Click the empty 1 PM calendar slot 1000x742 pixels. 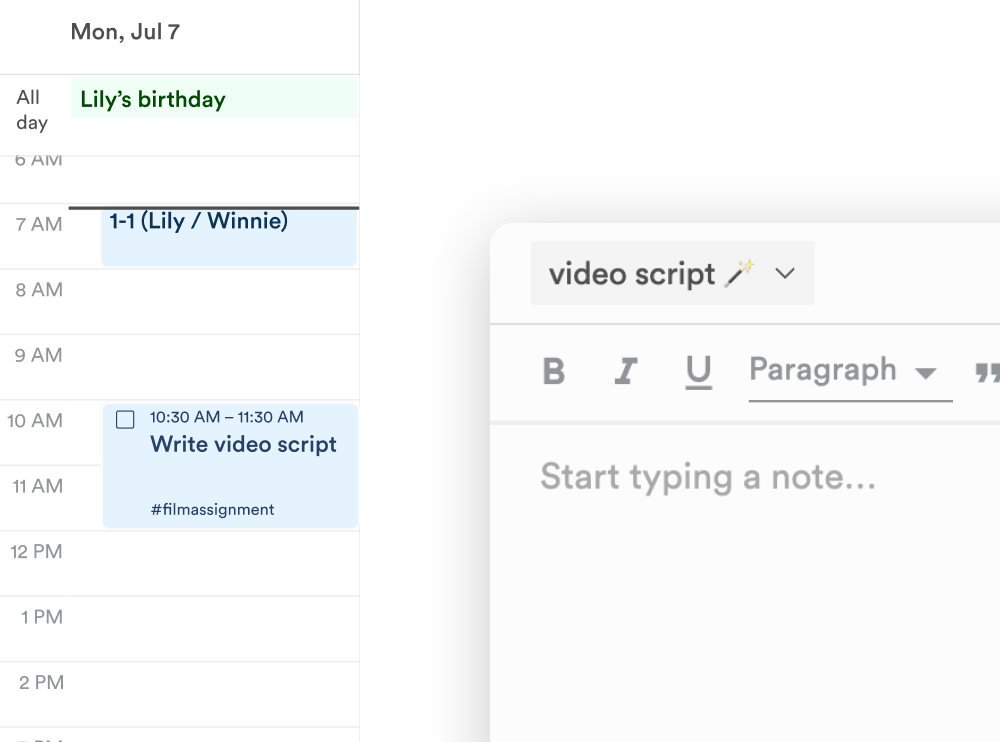coord(214,629)
